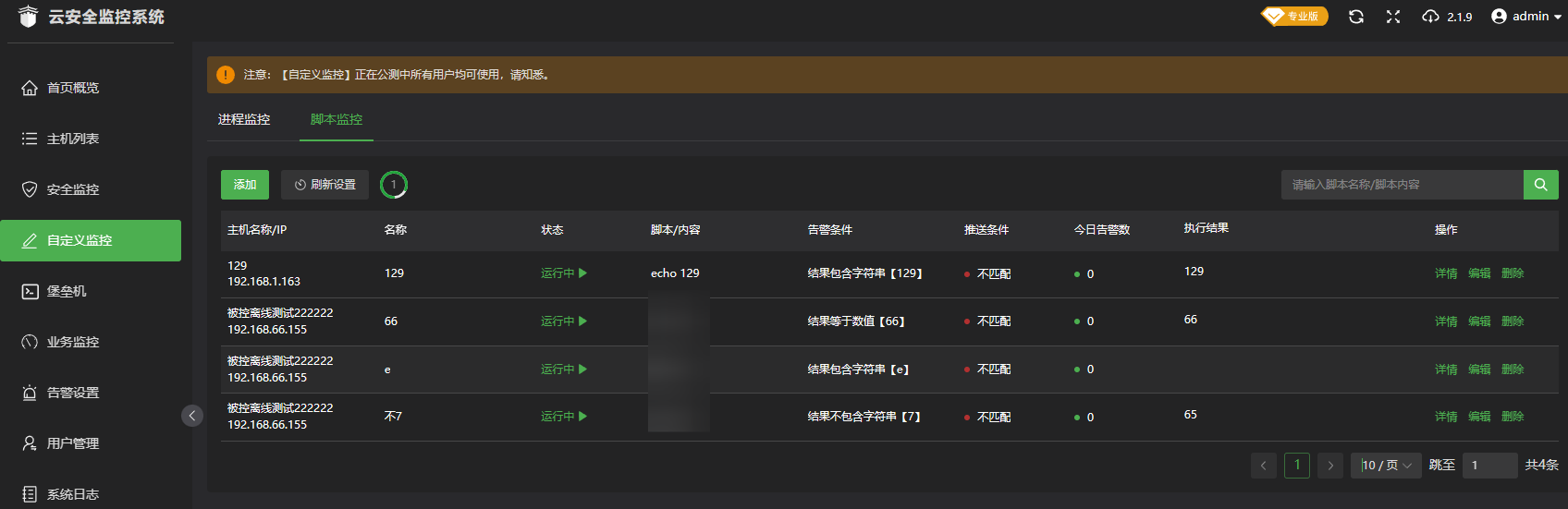
Task: Toggle 运行中 status for host 129
Action: [564, 273]
